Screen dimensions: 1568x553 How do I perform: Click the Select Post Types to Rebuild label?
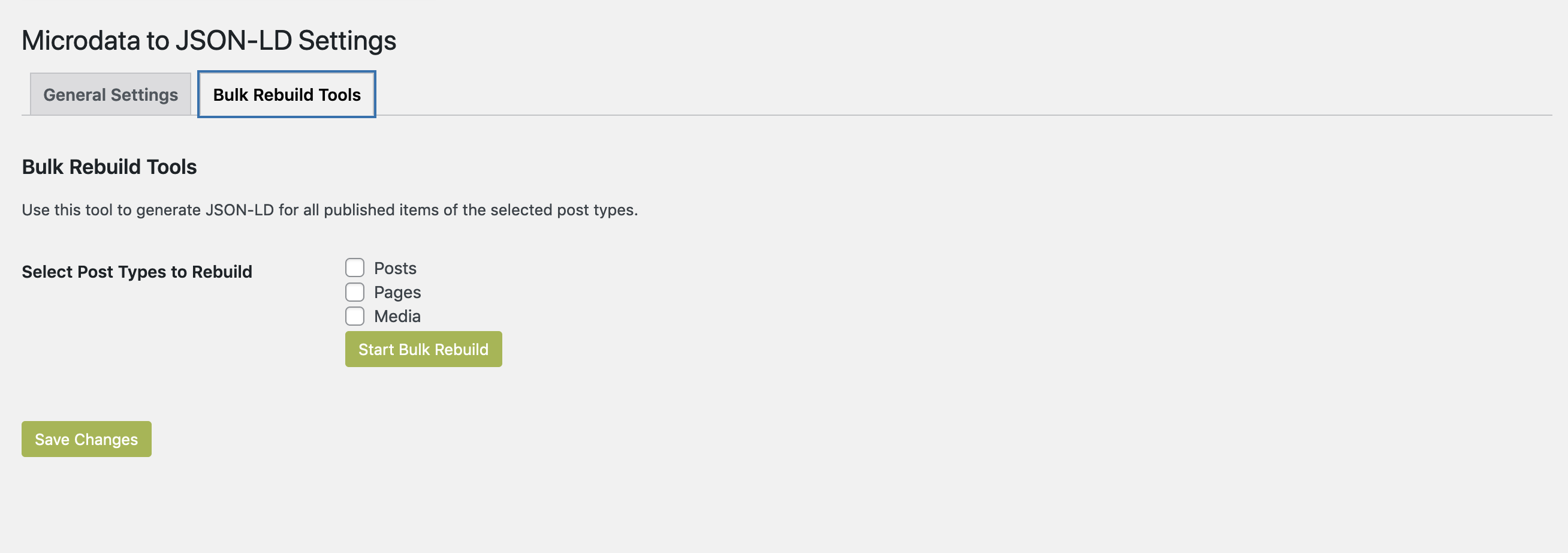137,272
